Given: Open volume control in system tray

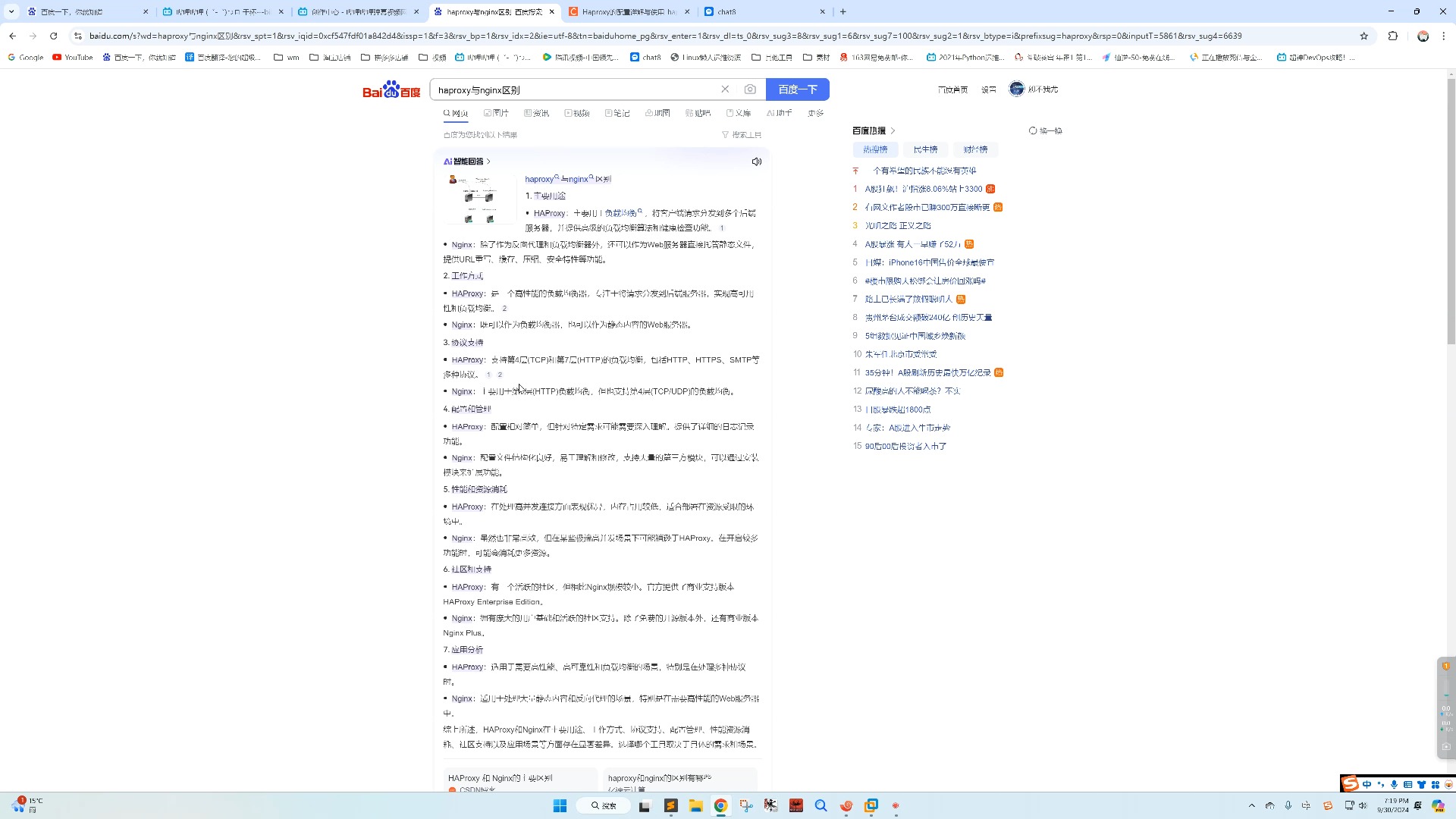Looking at the screenshot, I should point(1363,805).
